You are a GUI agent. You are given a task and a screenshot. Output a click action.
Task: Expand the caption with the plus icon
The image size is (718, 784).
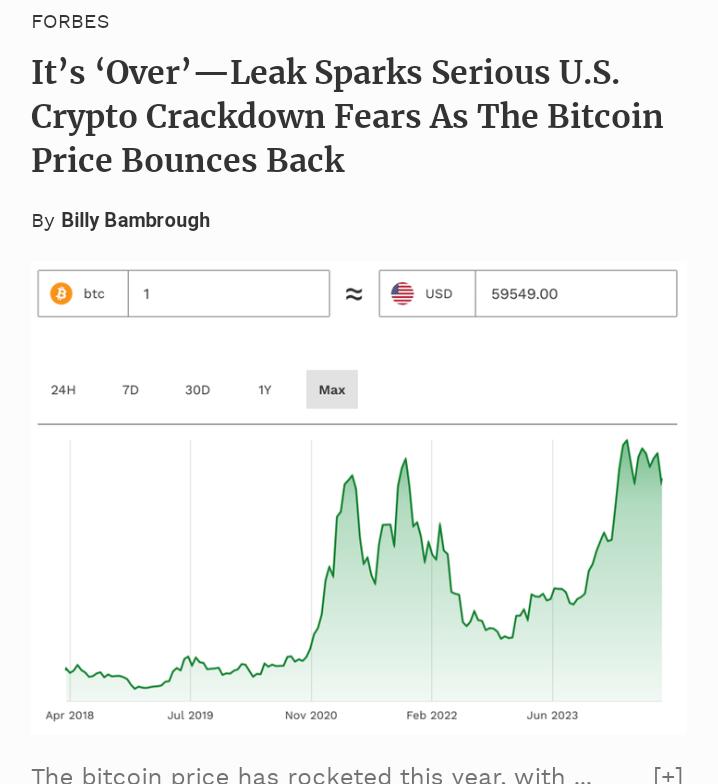coord(668,775)
